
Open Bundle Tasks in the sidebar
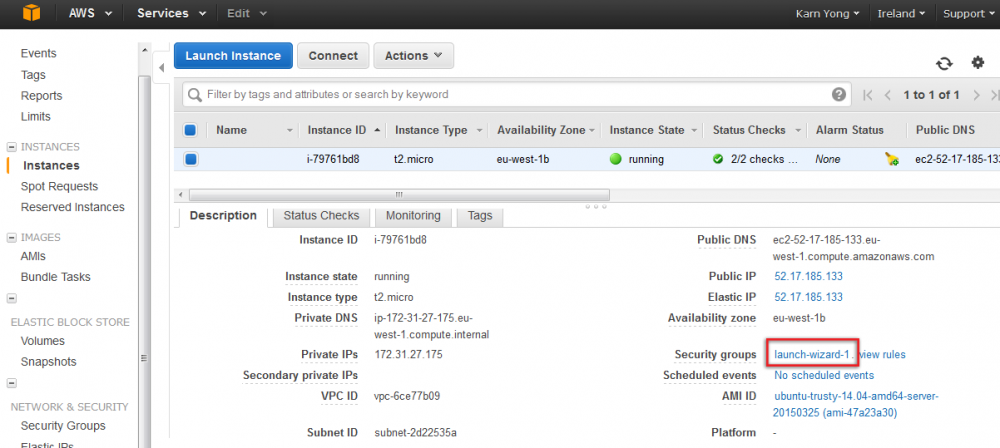tap(55, 277)
